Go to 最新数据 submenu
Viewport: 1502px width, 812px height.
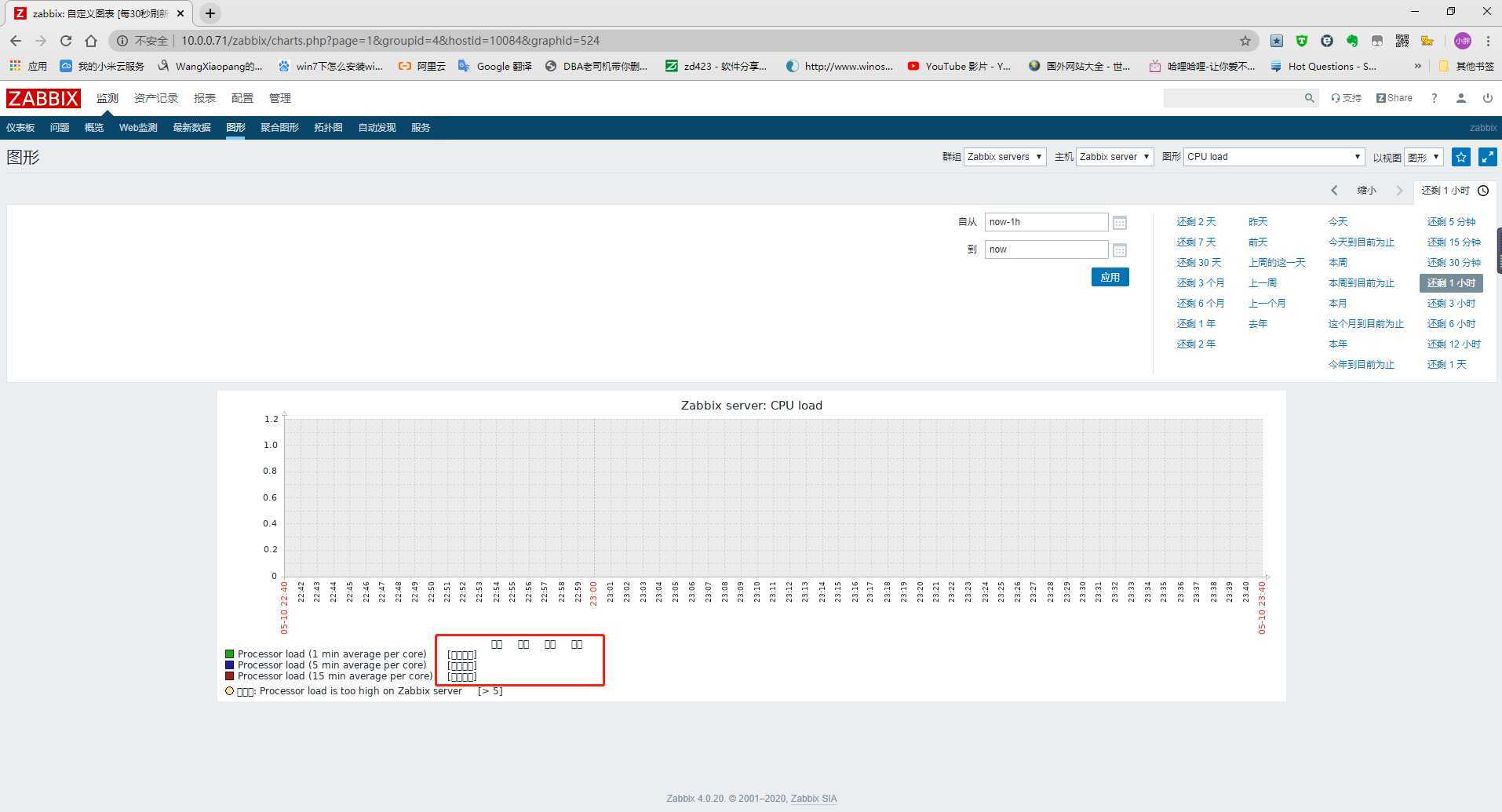pos(191,127)
